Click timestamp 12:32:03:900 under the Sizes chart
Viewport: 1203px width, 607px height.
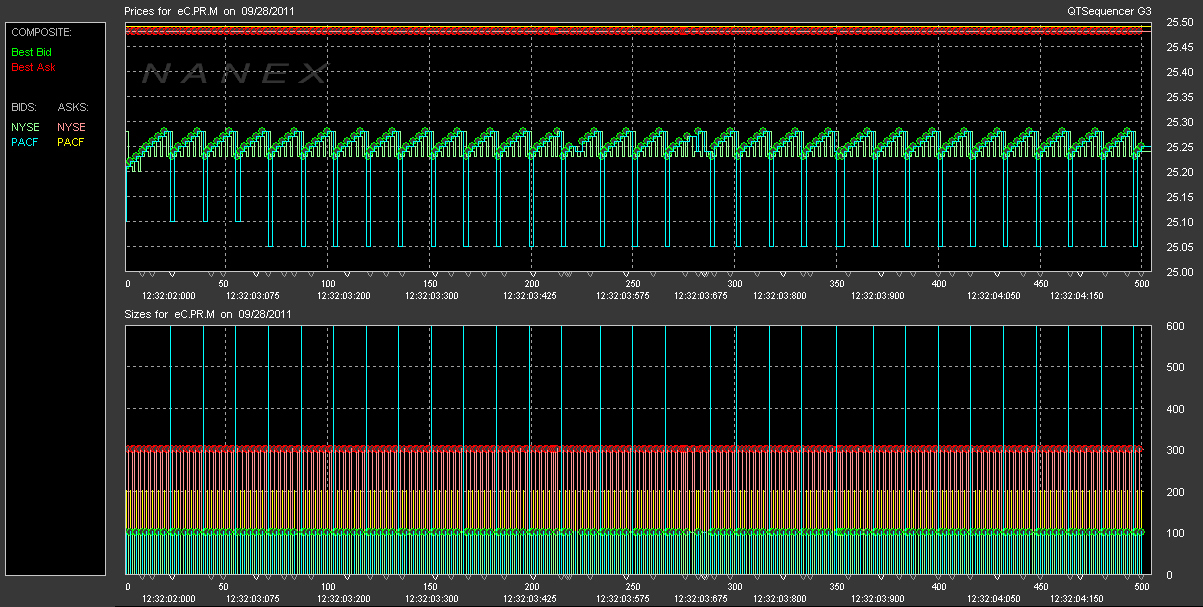[x=878, y=598]
